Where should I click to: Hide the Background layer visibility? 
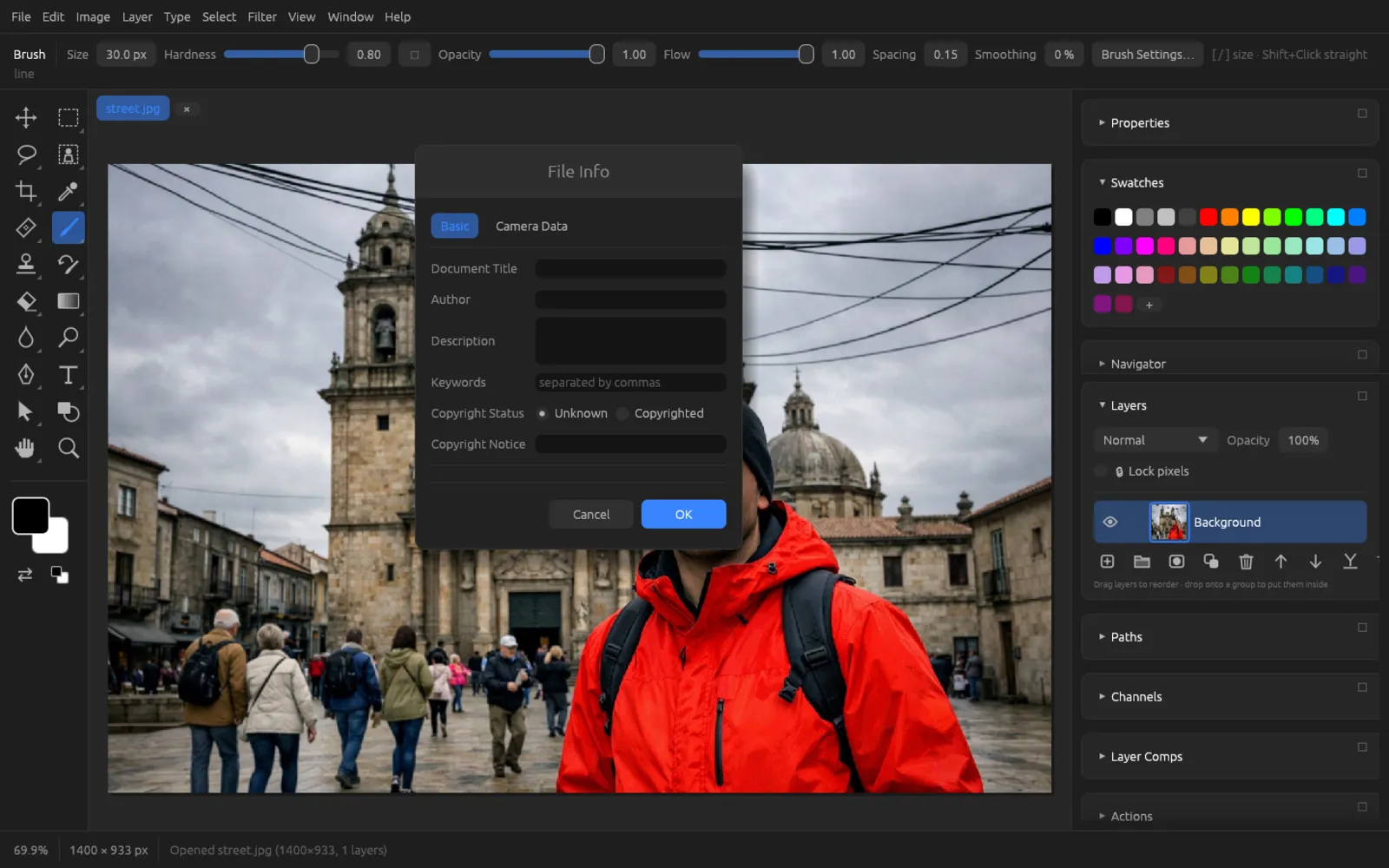click(x=1110, y=522)
